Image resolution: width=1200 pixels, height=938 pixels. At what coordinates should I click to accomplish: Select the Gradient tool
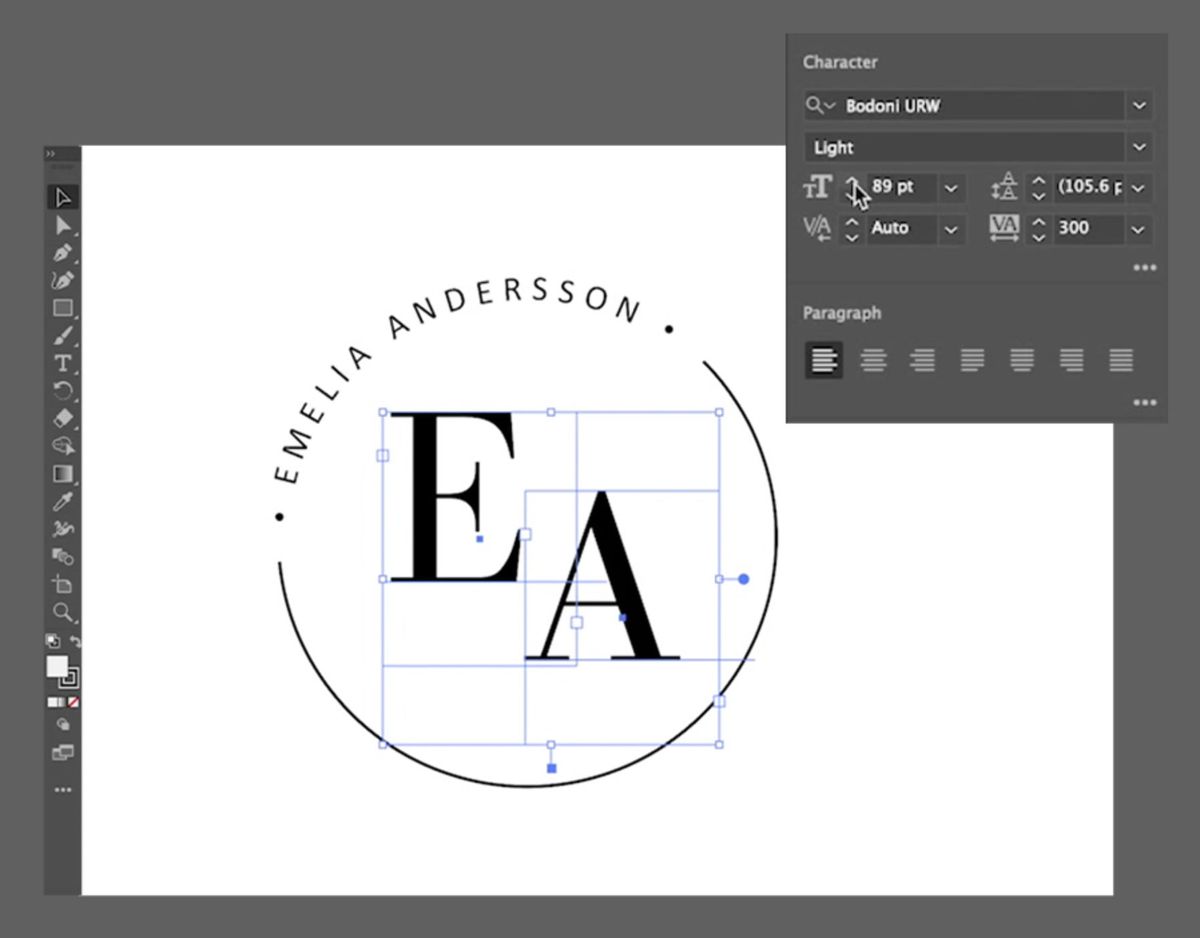[x=62, y=473]
